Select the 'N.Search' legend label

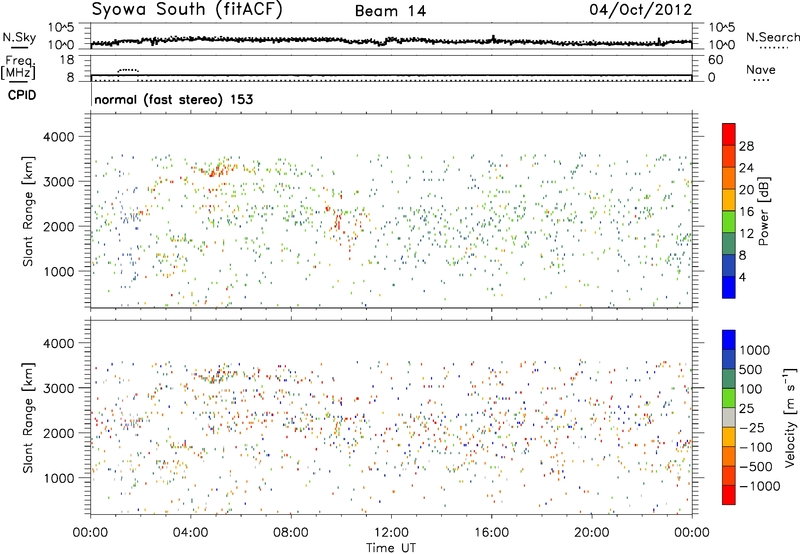(772, 37)
